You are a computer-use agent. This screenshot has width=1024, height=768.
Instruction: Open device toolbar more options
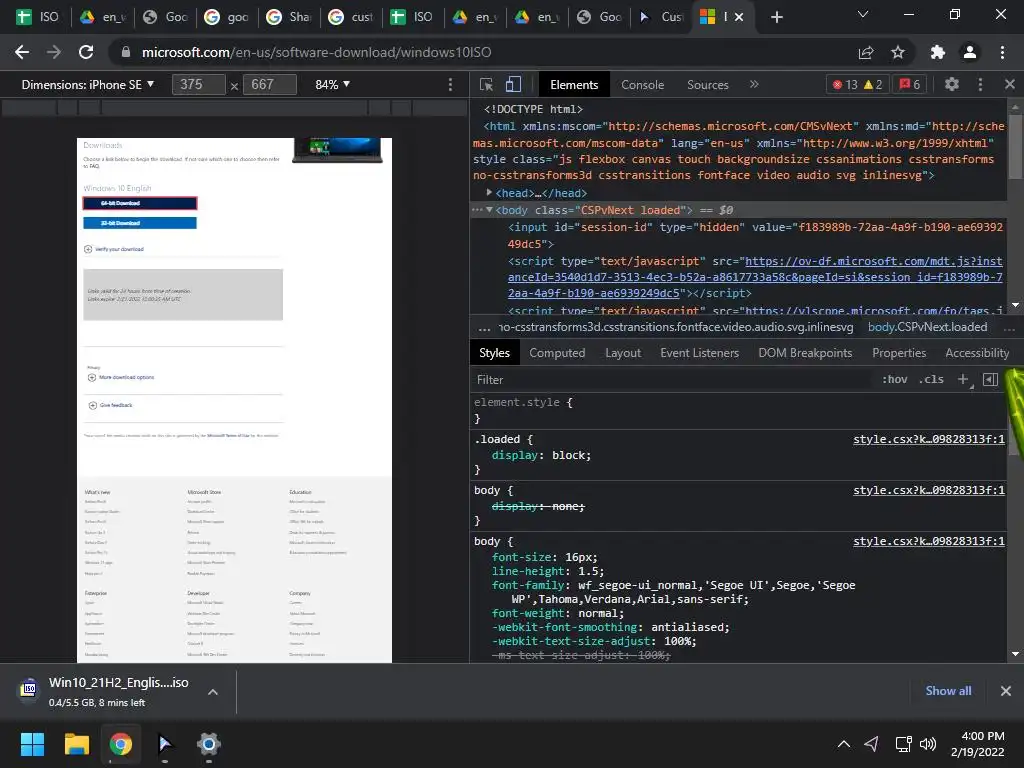pyautogui.click(x=450, y=85)
